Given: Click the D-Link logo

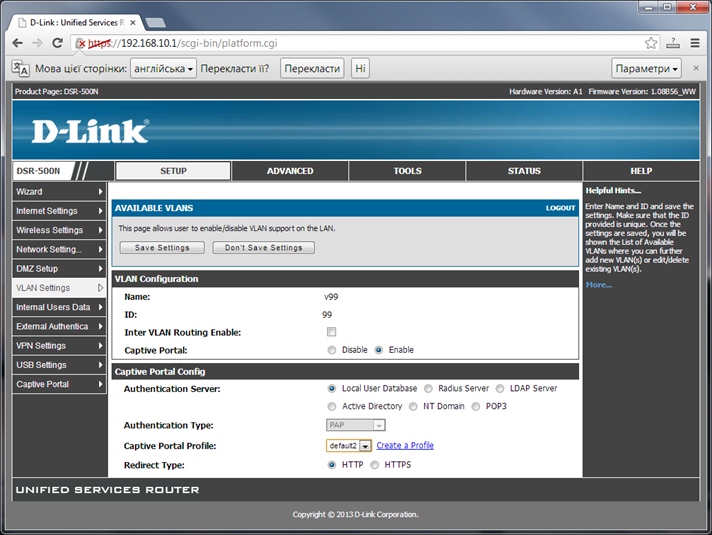Looking at the screenshot, I should (x=90, y=131).
